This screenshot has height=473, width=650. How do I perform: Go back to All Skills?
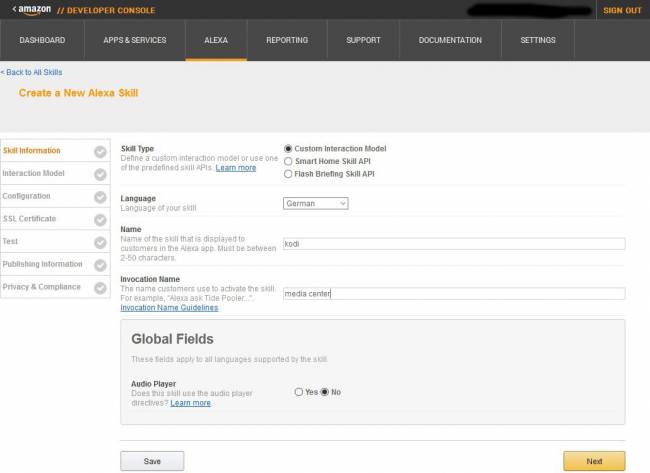(x=30, y=73)
